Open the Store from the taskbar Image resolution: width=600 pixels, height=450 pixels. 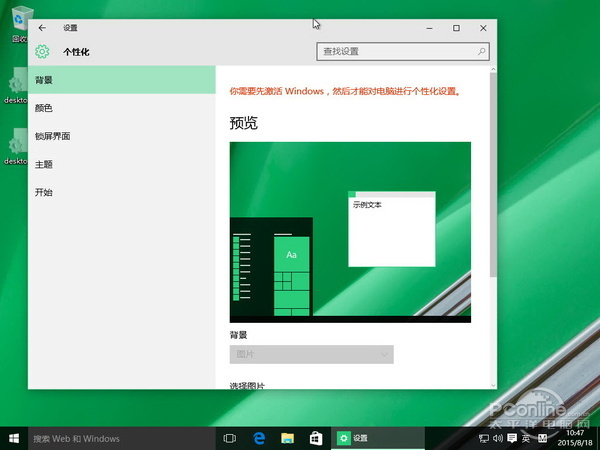pos(315,438)
